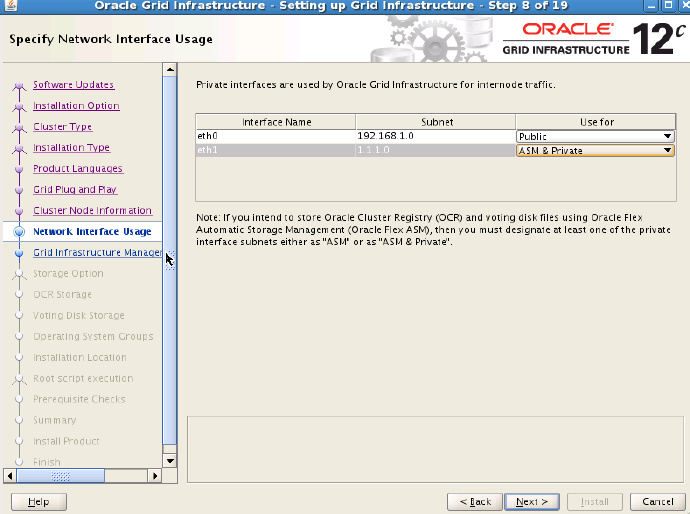This screenshot has height=514, width=690.
Task: Click the Storage Option disabled step
Action: pyautogui.click(x=68, y=274)
